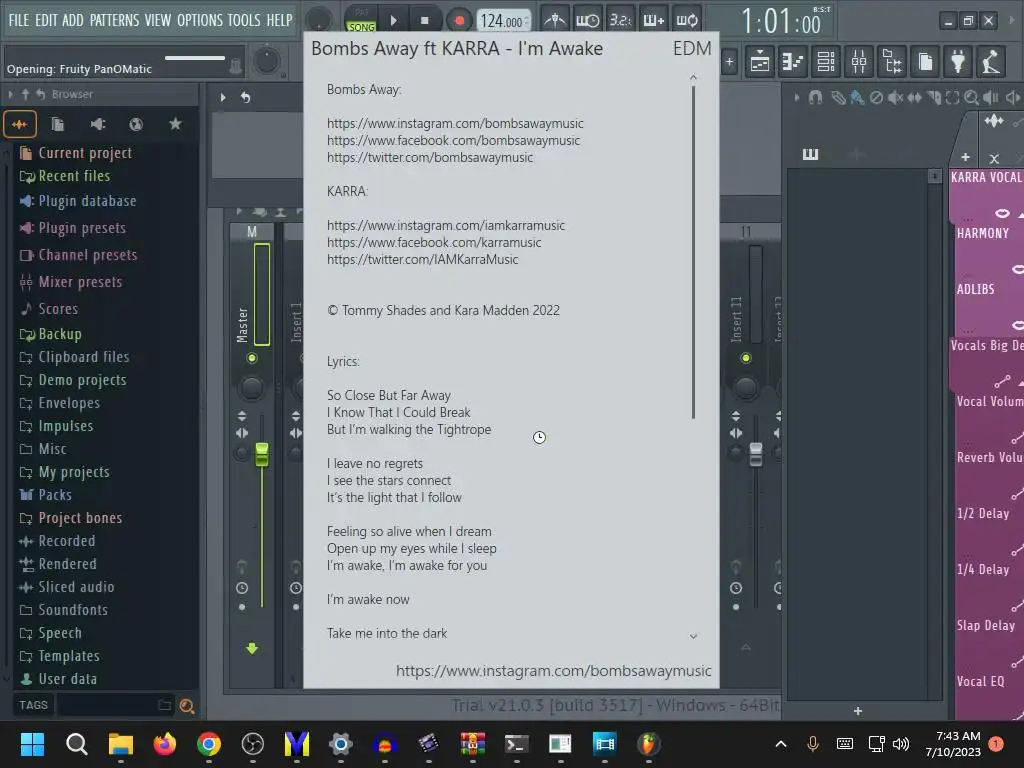Select the playlist zoom magnifier tool
1024x768 pixels.
tap(972, 98)
